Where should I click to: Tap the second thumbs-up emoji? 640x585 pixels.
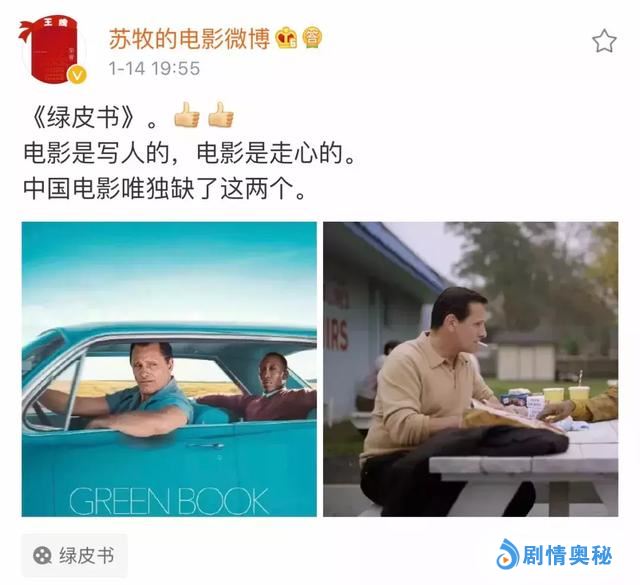coord(221,115)
